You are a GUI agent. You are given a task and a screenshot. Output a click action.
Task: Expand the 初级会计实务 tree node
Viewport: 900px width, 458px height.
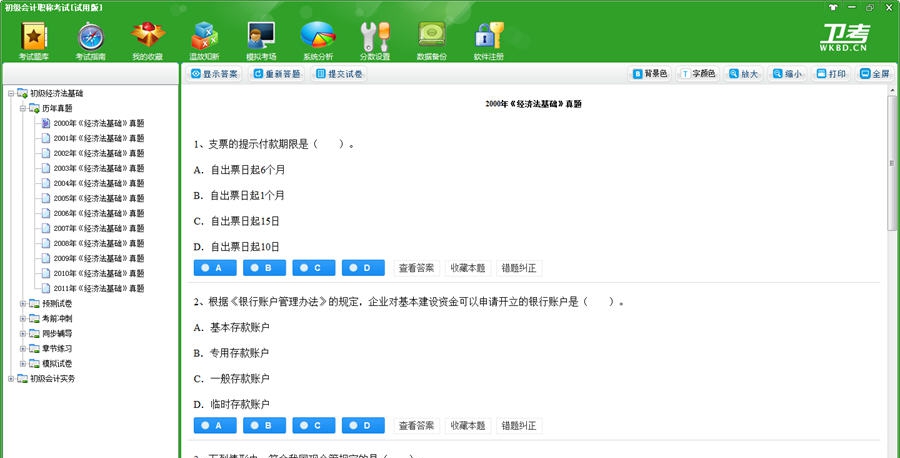pyautogui.click(x=11, y=378)
